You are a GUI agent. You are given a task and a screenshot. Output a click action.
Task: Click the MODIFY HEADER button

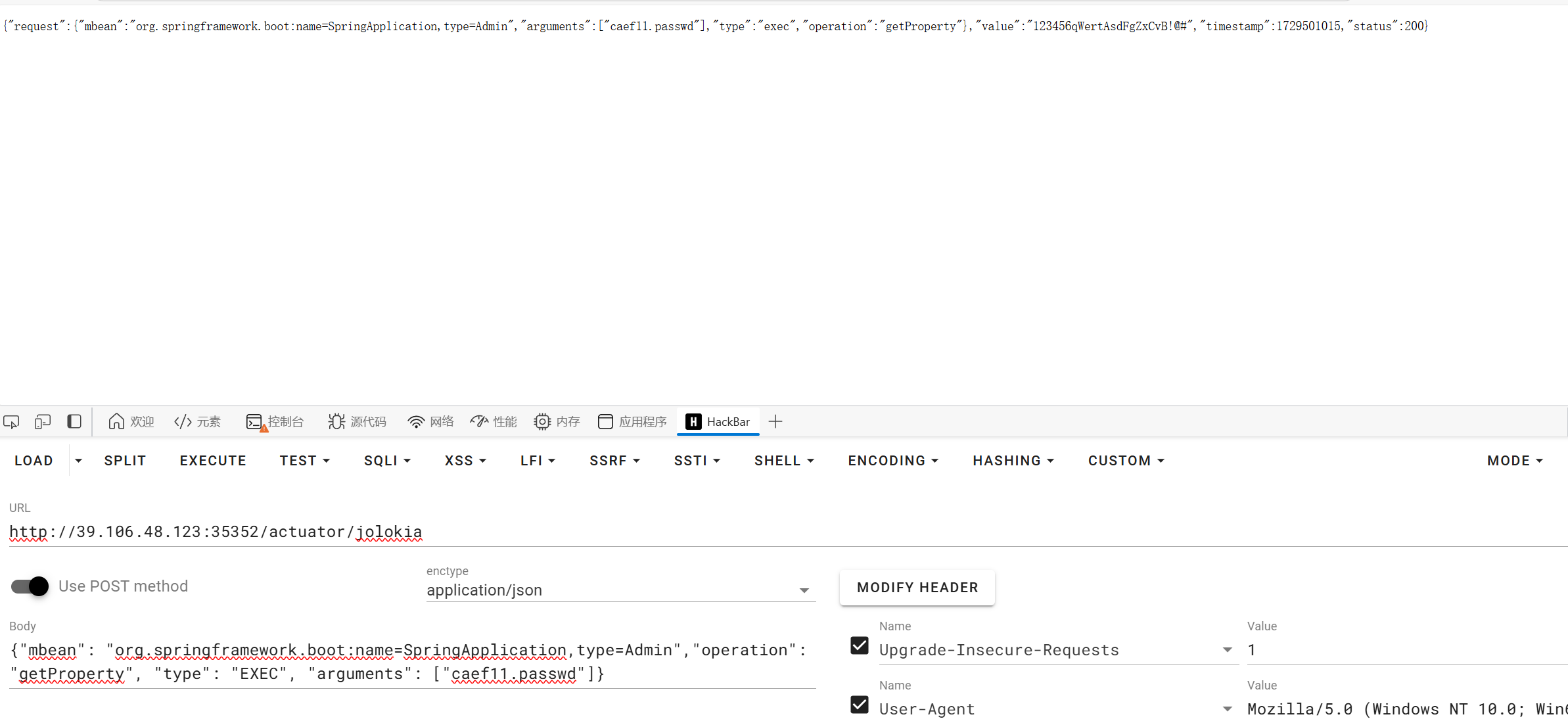point(917,588)
